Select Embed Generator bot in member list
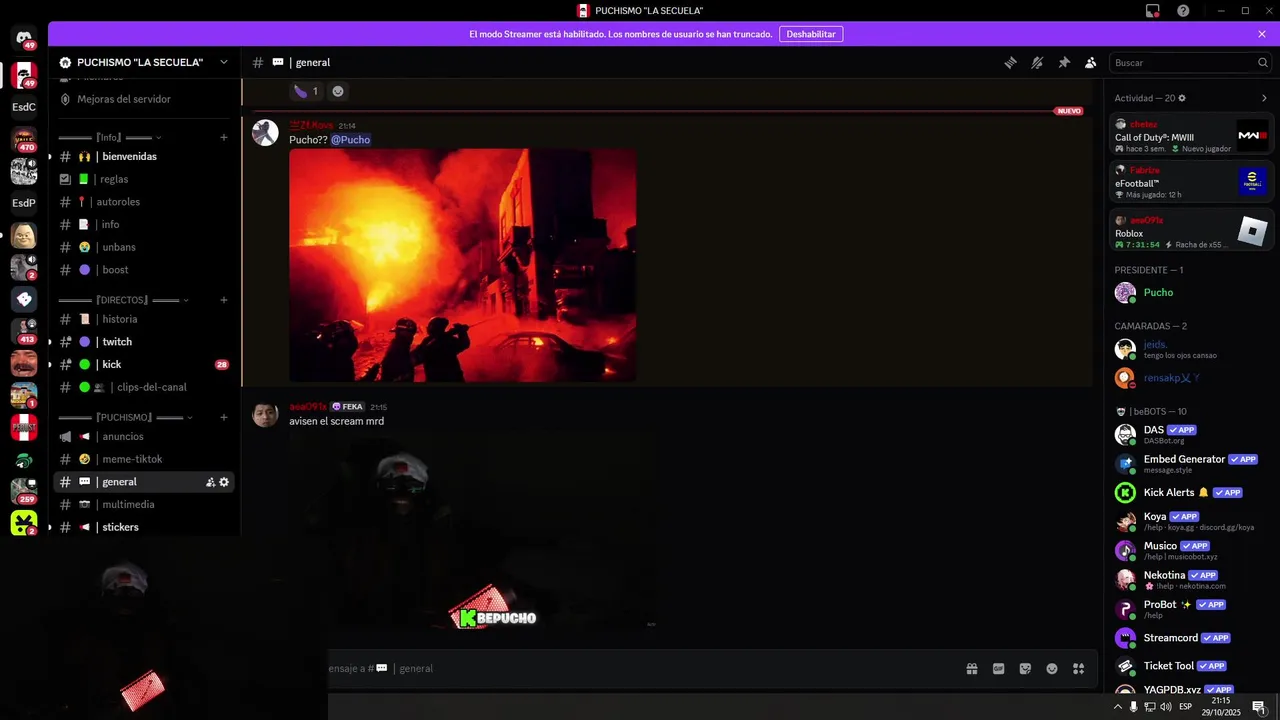1280x720 pixels. 1191,463
